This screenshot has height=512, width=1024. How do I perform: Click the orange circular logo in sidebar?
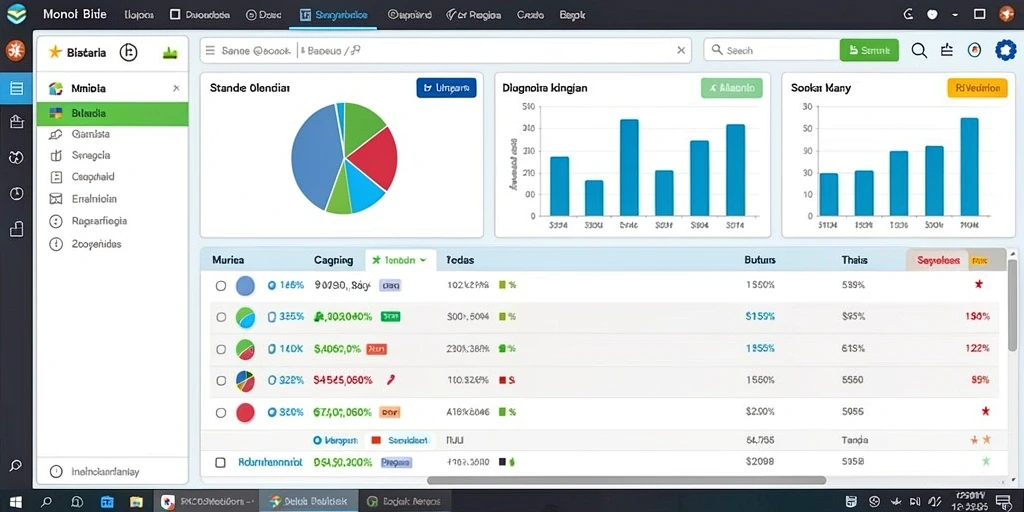16,50
